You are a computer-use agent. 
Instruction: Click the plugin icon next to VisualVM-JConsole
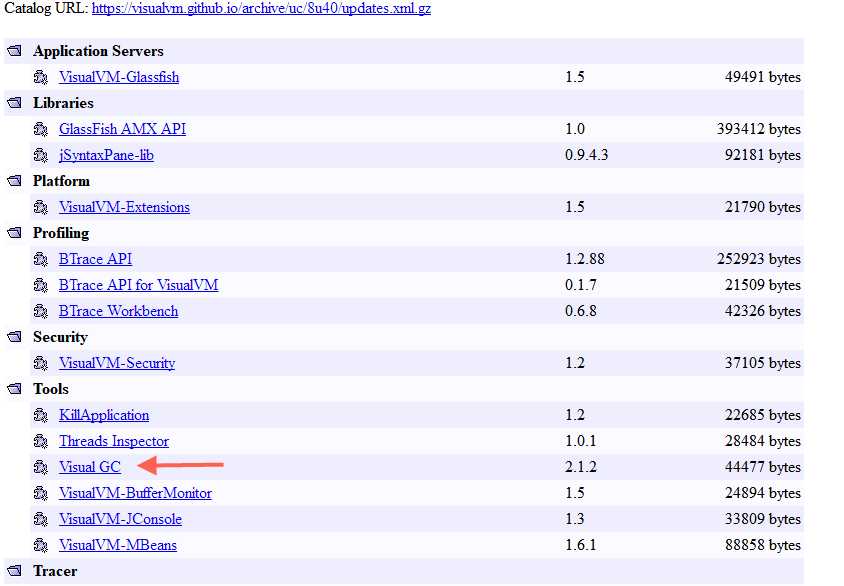click(40, 520)
